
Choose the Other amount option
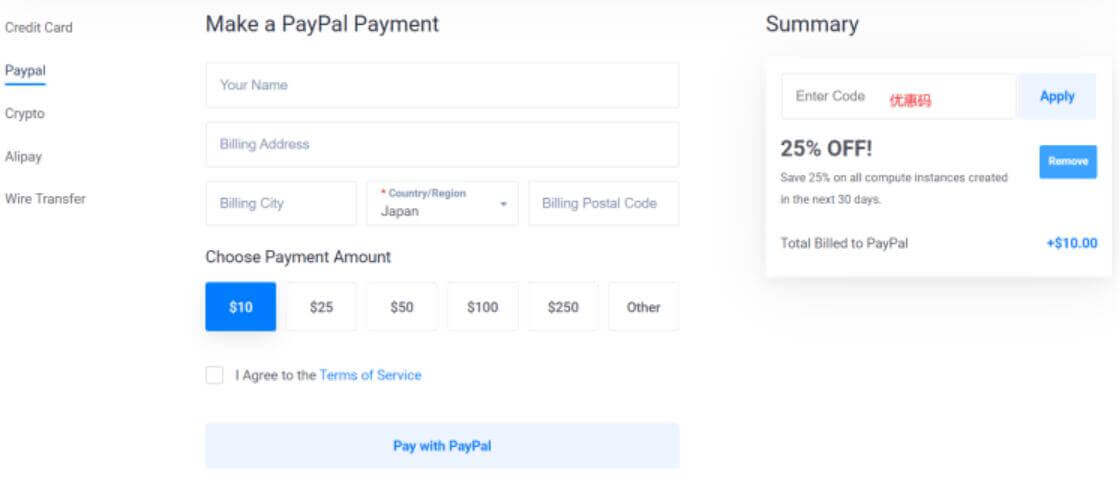(644, 307)
